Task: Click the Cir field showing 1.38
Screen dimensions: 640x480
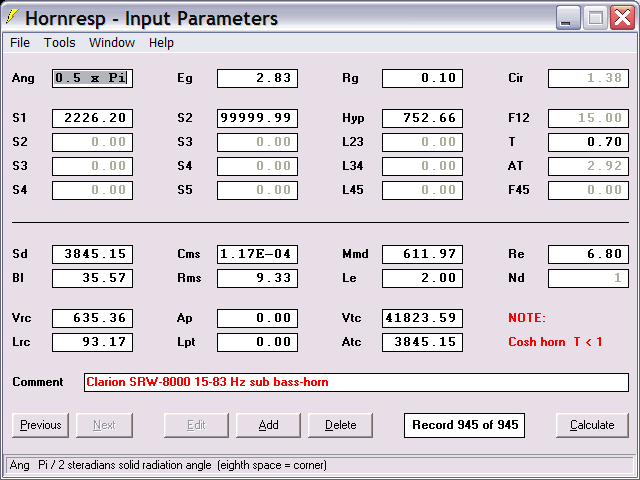Action: [588, 78]
